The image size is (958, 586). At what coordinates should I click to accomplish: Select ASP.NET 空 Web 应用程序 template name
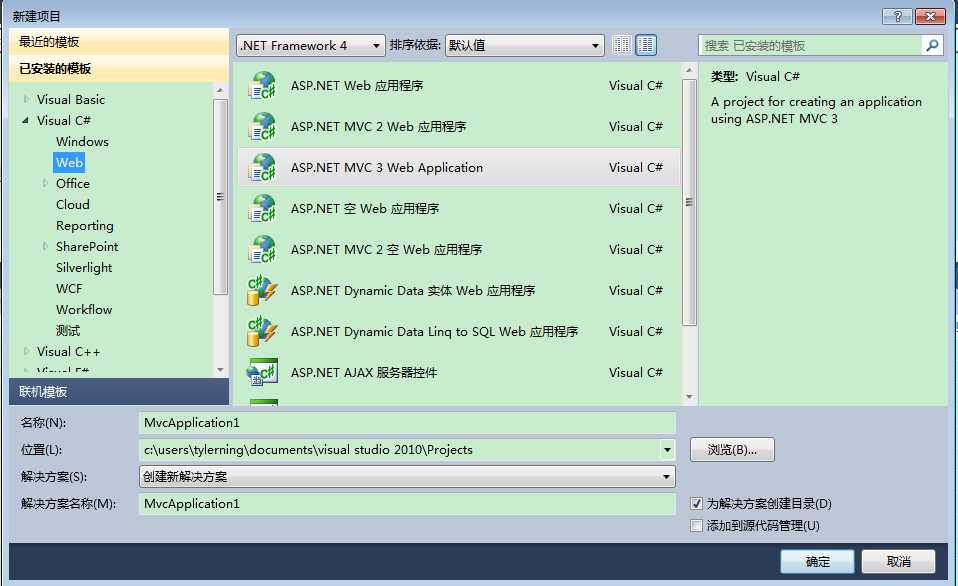(365, 208)
